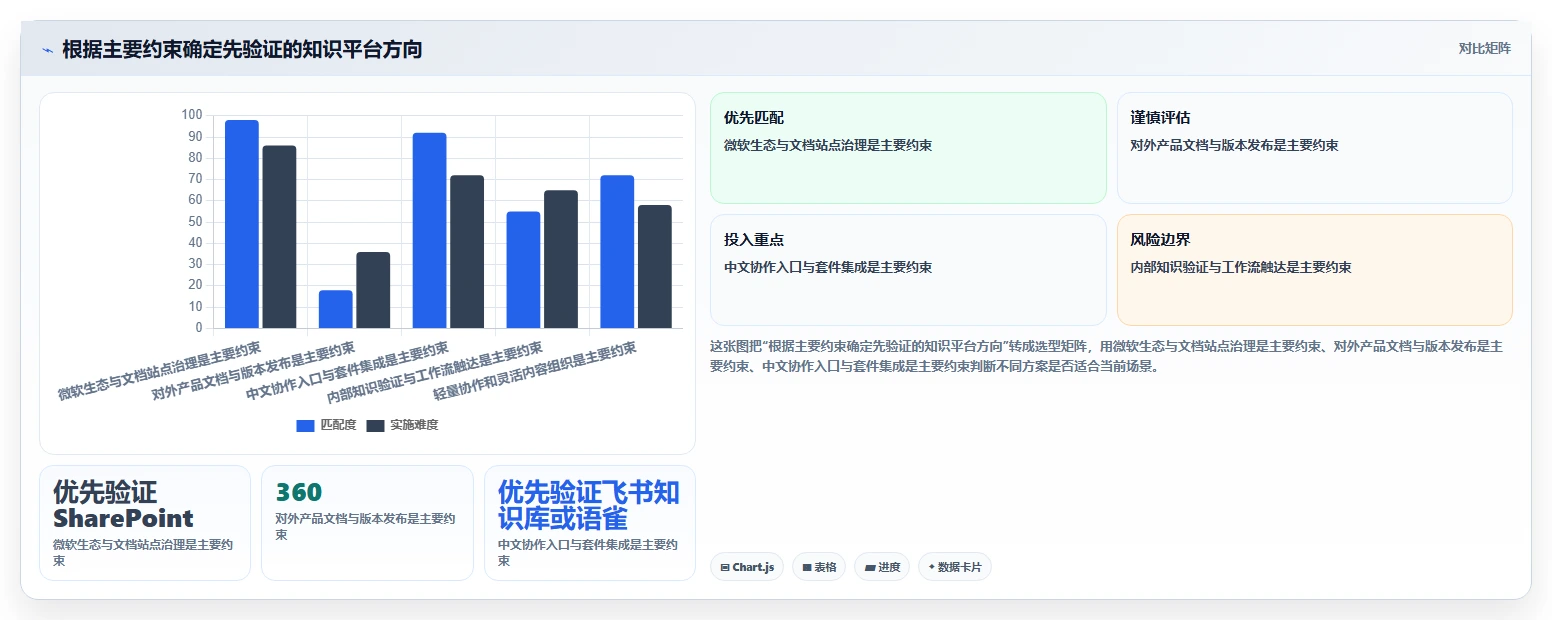Click the 风险边界 card description text
Image resolution: width=1552 pixels, height=620 pixels.
point(1241,268)
